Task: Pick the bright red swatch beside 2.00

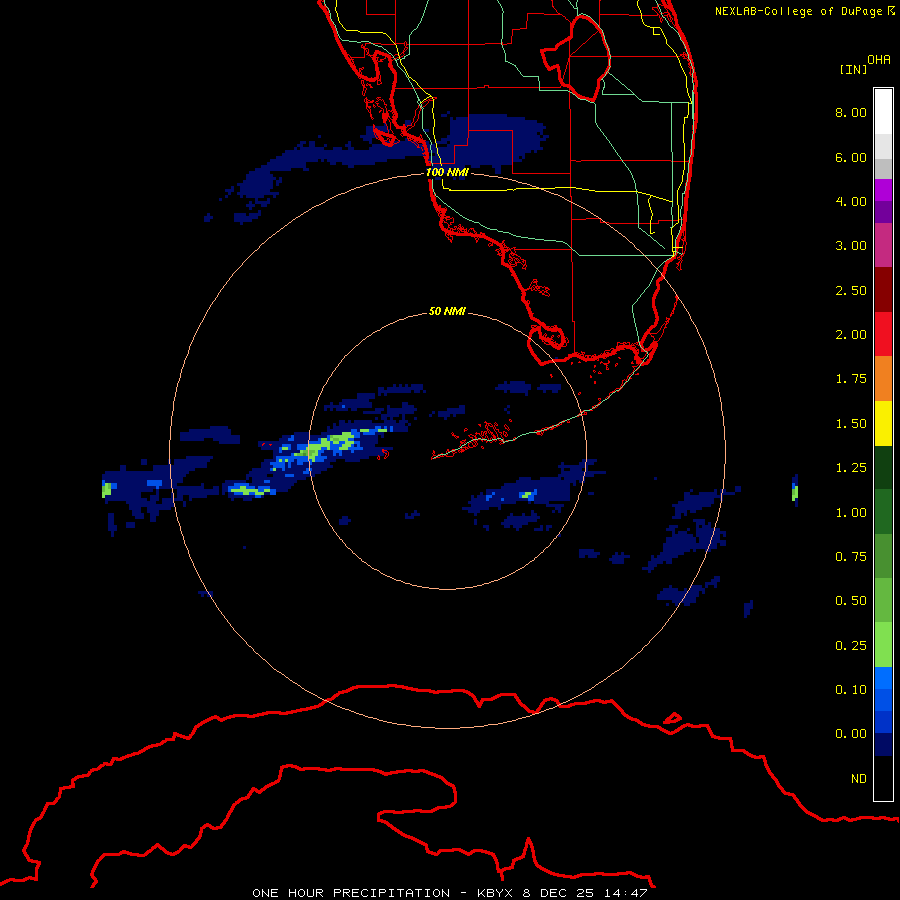Action: 883,334
